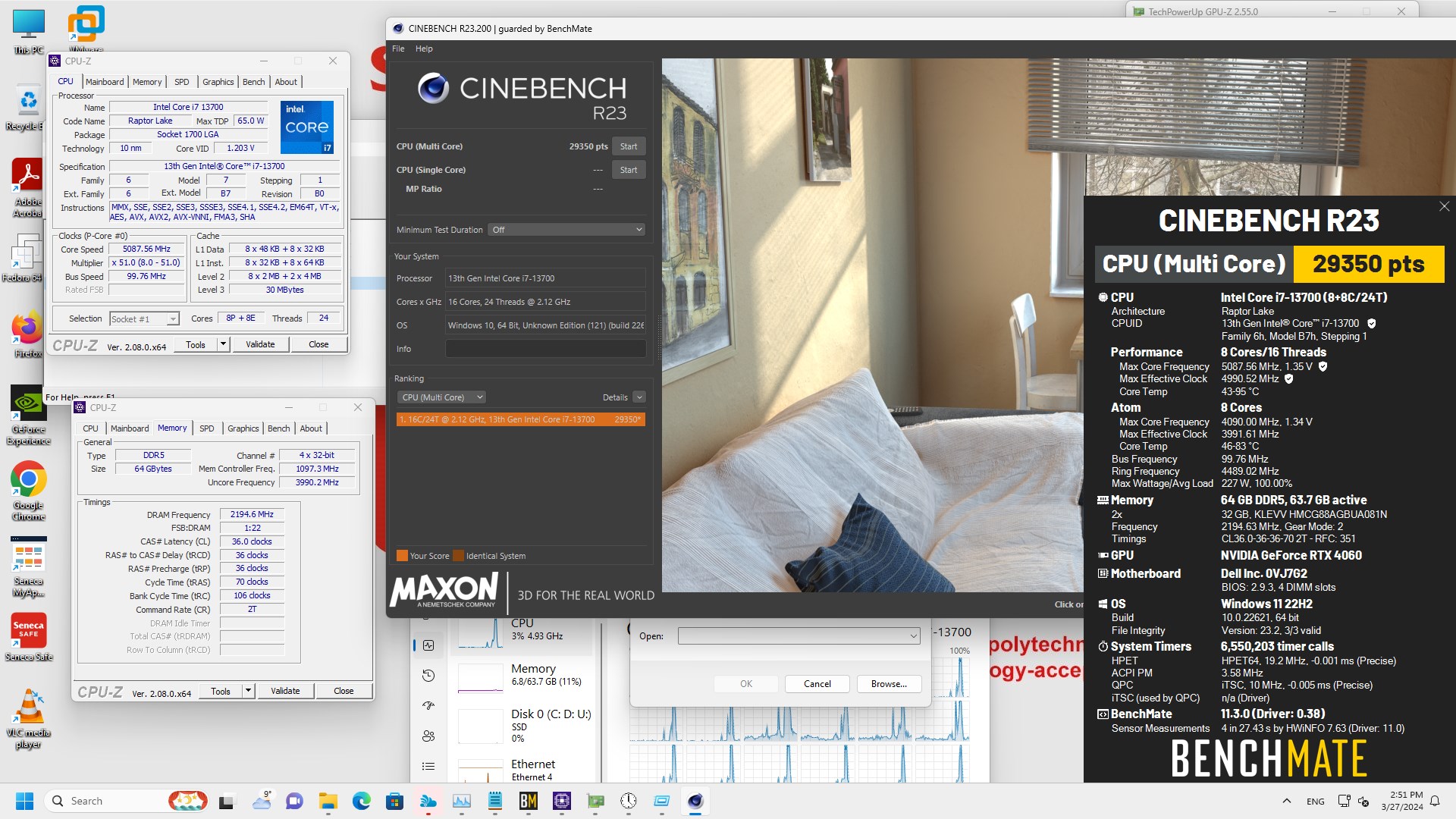This screenshot has height=819, width=1456.
Task: Switch to CPU-Z taskbar icon
Action: pyautogui.click(x=562, y=801)
